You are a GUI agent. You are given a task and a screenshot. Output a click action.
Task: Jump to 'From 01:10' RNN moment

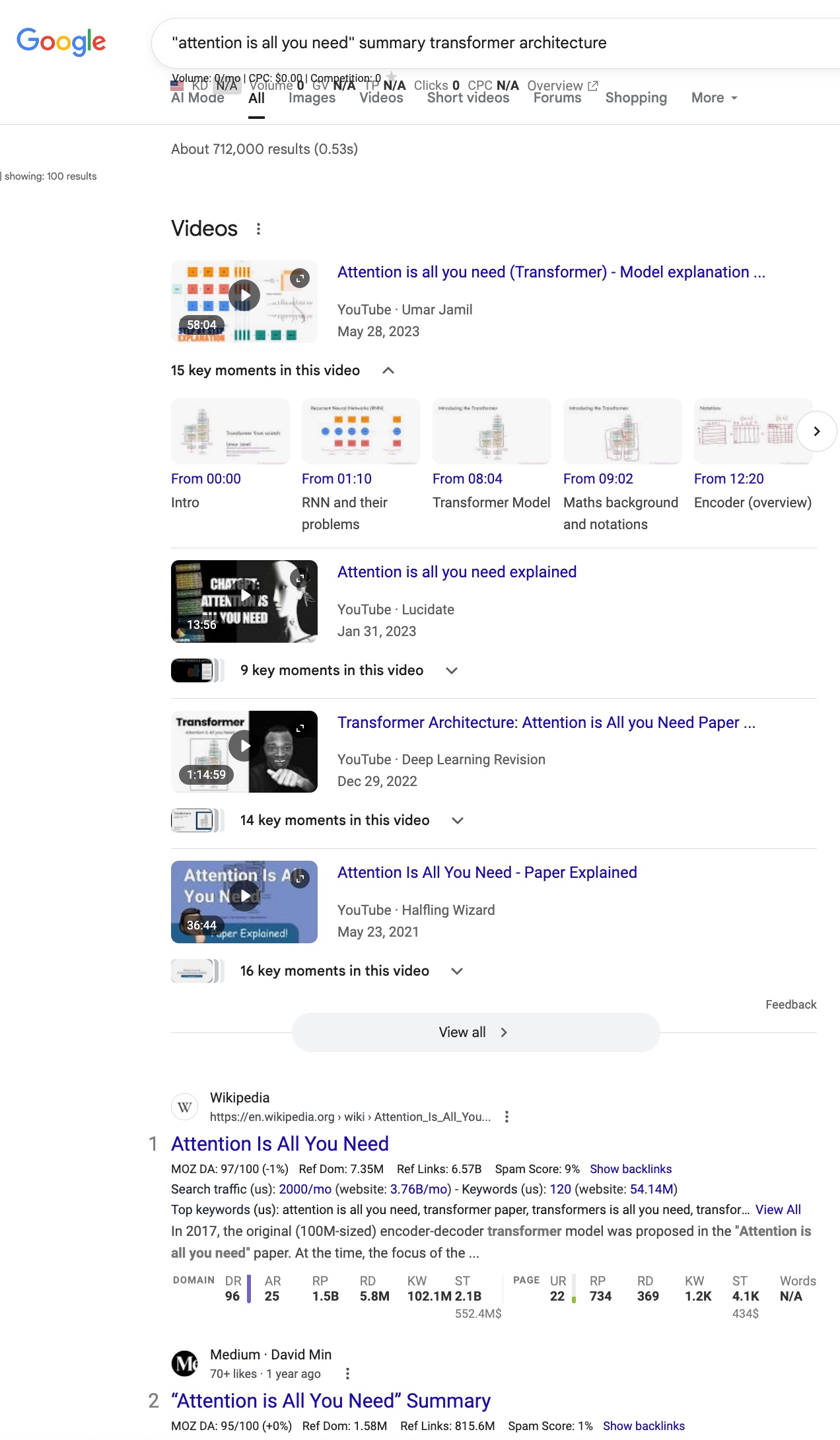point(337,479)
